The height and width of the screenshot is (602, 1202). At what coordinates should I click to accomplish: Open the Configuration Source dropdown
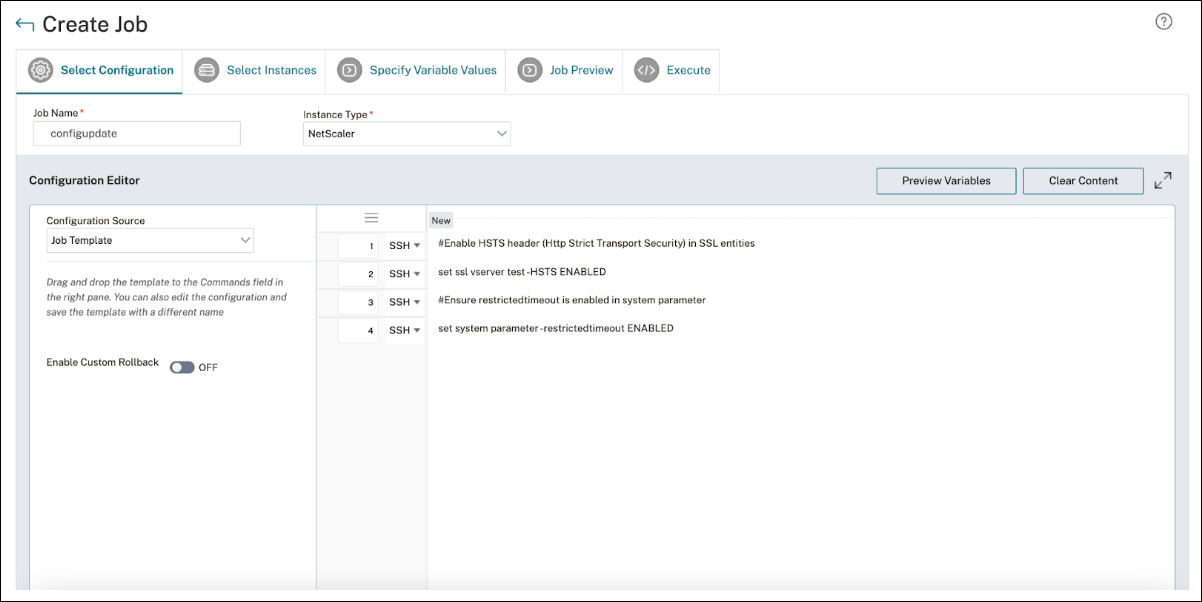150,240
